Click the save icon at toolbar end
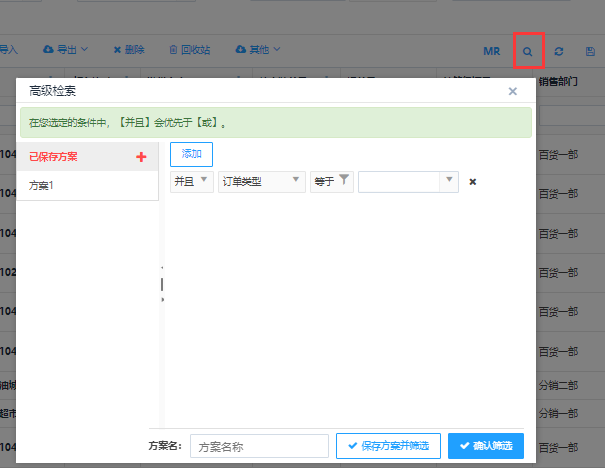The image size is (605, 468). pyautogui.click(x=589, y=50)
